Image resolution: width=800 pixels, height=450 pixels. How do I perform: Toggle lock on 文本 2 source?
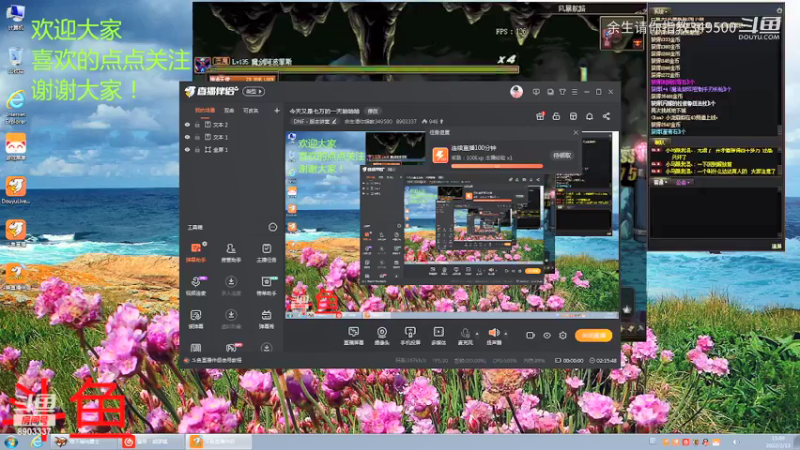[x=197, y=124]
